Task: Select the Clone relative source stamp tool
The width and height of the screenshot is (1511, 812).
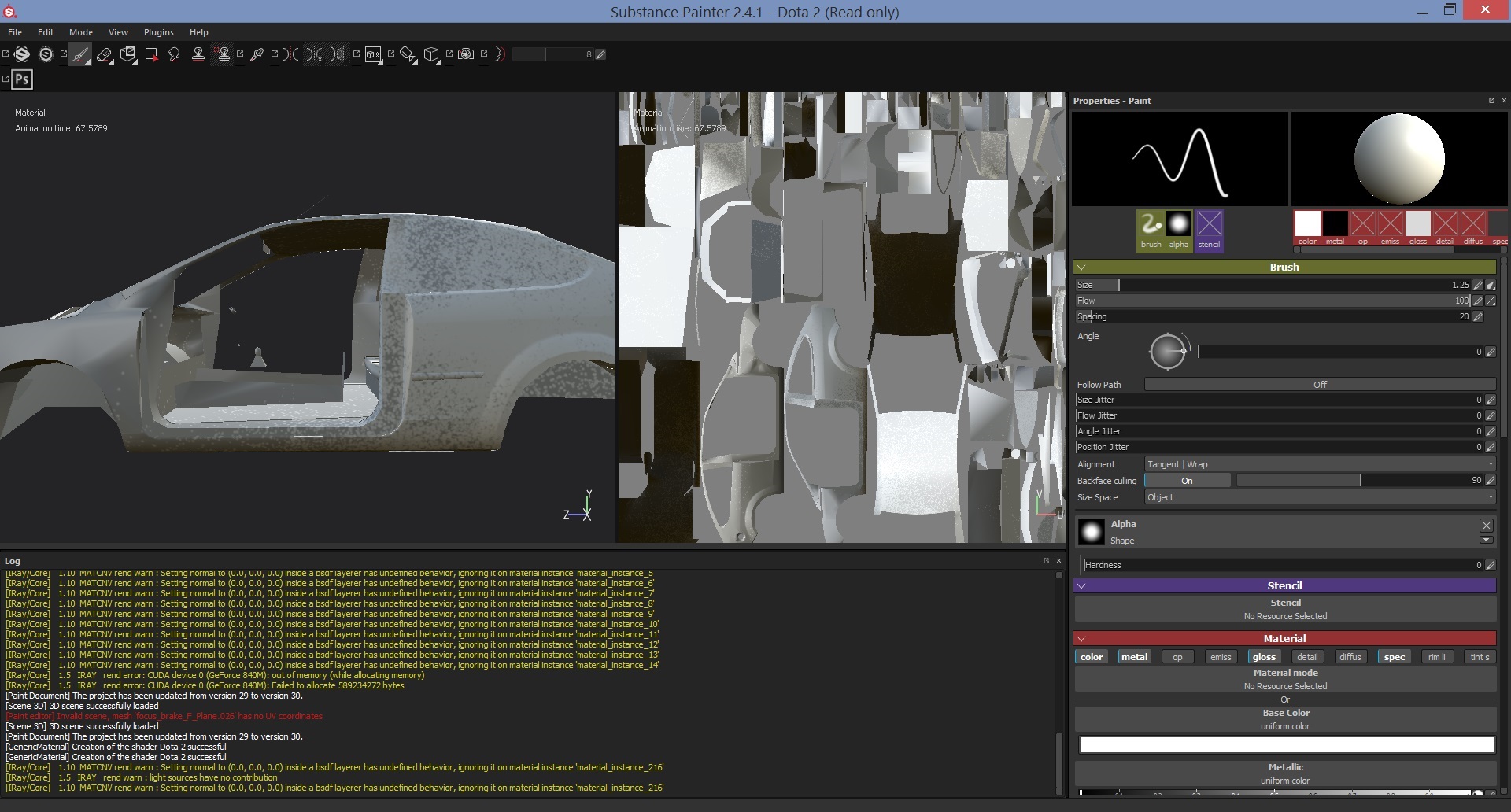Action: pos(224,54)
